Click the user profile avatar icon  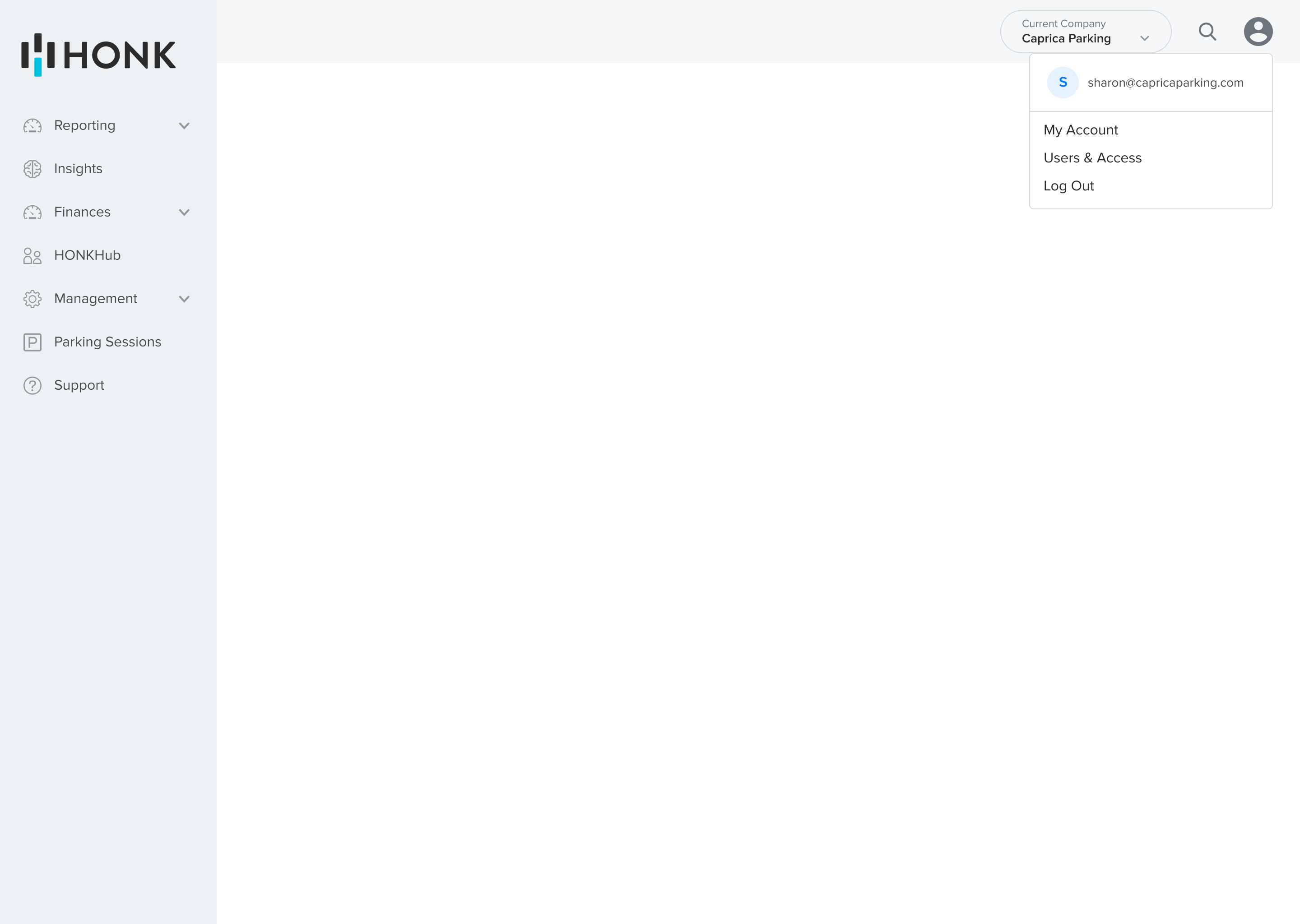tap(1258, 32)
